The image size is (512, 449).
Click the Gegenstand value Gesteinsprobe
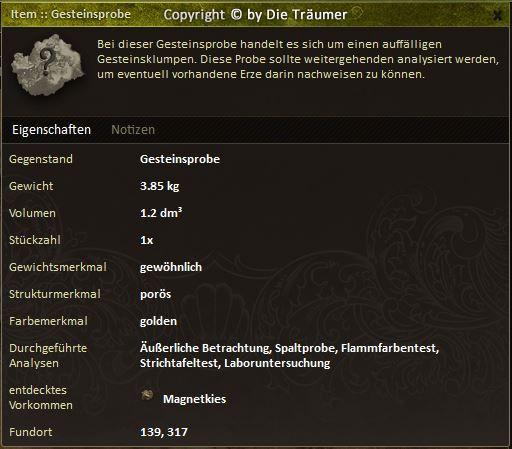pyautogui.click(x=180, y=159)
